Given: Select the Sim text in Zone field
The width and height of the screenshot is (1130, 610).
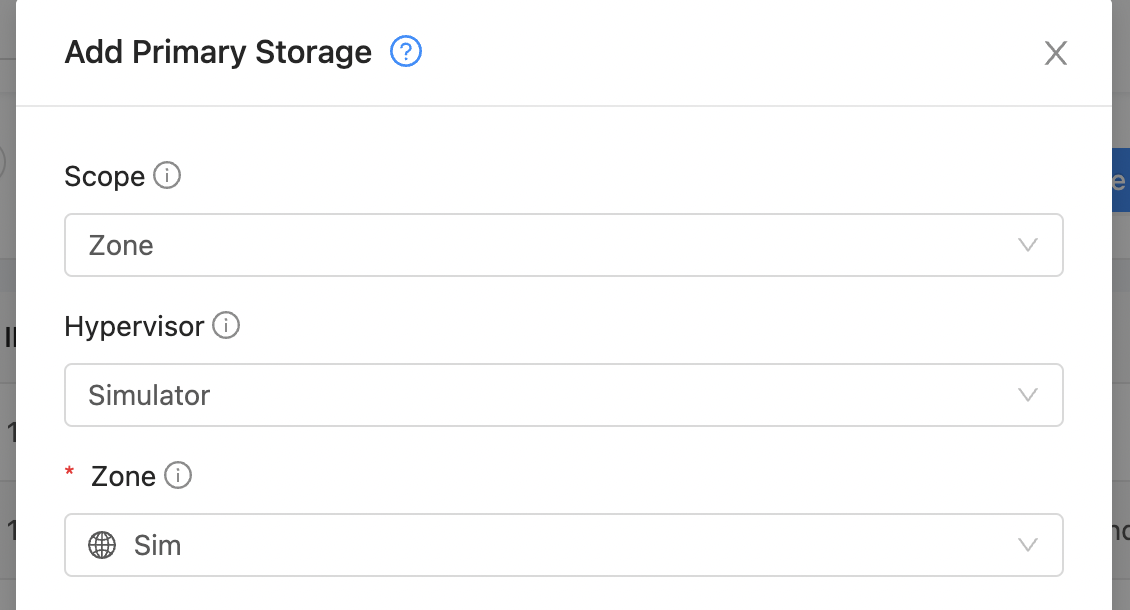Looking at the screenshot, I should tap(157, 545).
